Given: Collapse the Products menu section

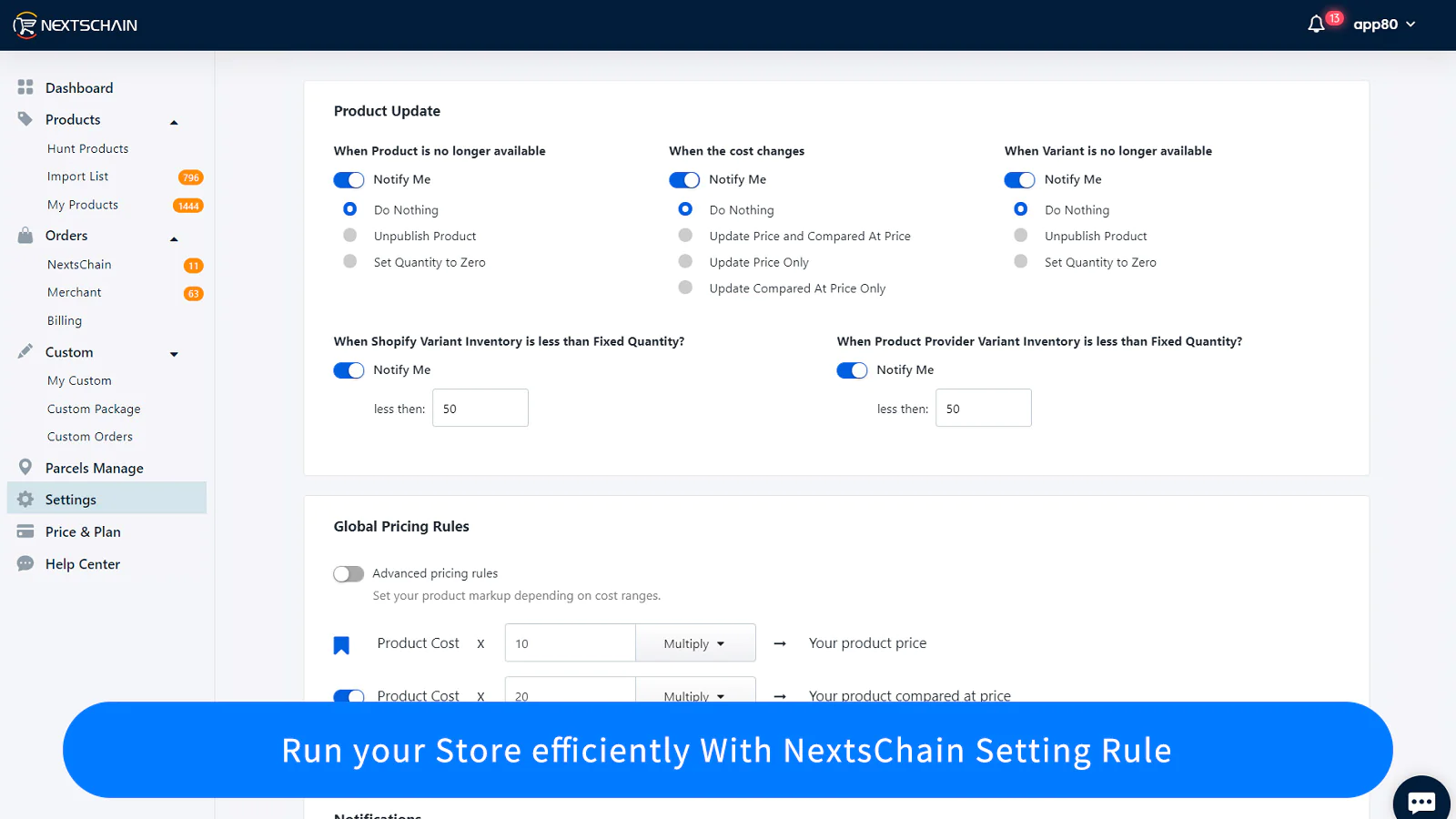Looking at the screenshot, I should point(174,122).
